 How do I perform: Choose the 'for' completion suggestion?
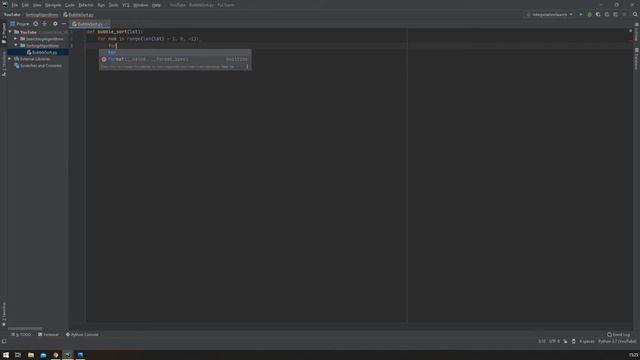coord(175,52)
